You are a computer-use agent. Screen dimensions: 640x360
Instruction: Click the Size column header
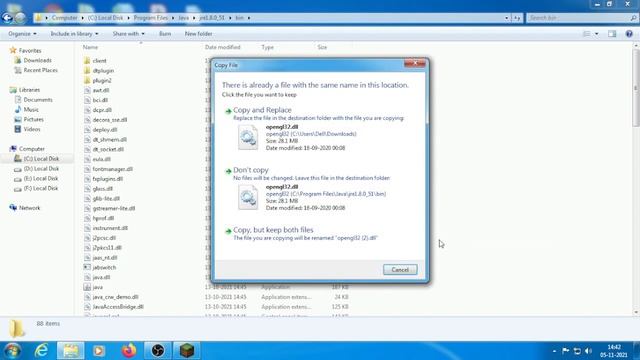coord(322,47)
